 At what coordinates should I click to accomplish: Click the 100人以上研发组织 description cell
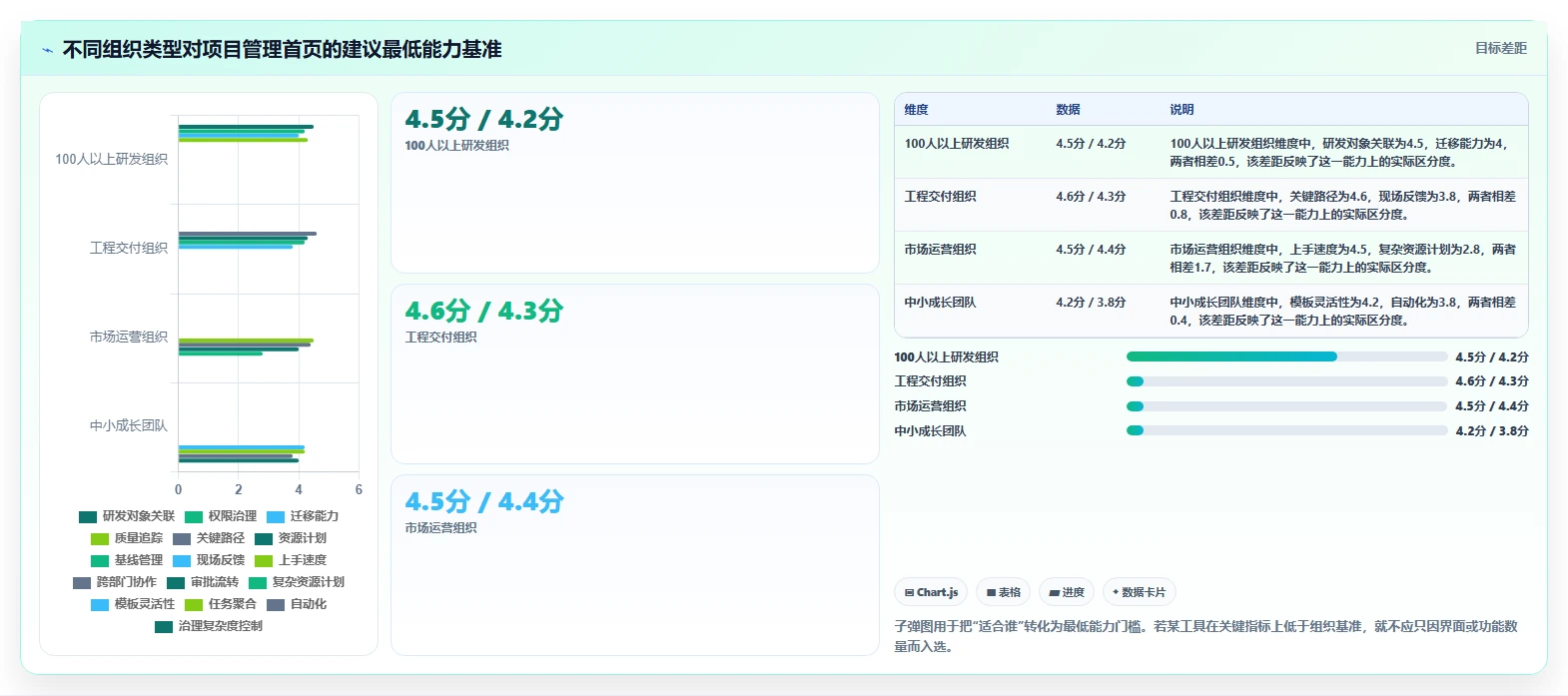1342,153
